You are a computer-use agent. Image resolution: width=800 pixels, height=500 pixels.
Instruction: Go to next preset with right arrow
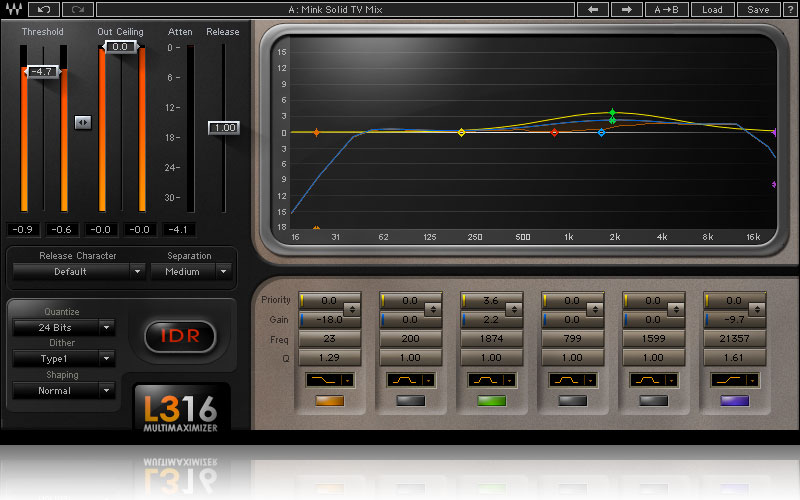tap(626, 9)
